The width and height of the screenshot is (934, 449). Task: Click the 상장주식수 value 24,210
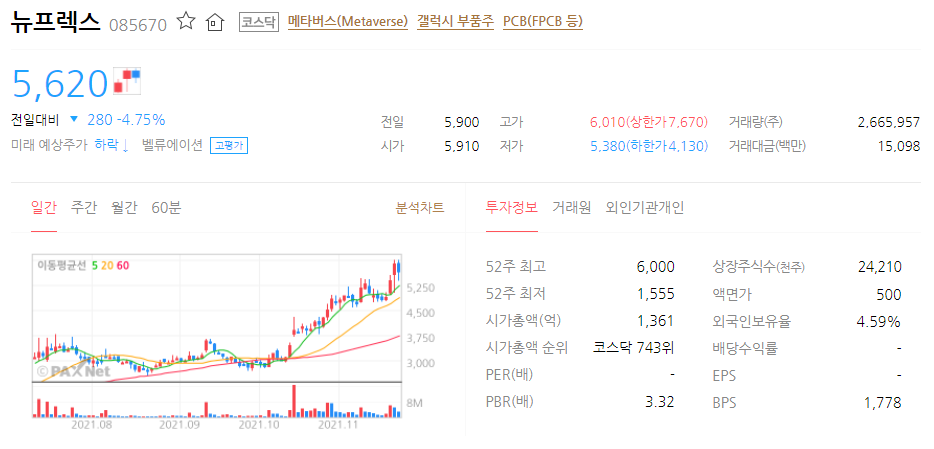pos(880,266)
